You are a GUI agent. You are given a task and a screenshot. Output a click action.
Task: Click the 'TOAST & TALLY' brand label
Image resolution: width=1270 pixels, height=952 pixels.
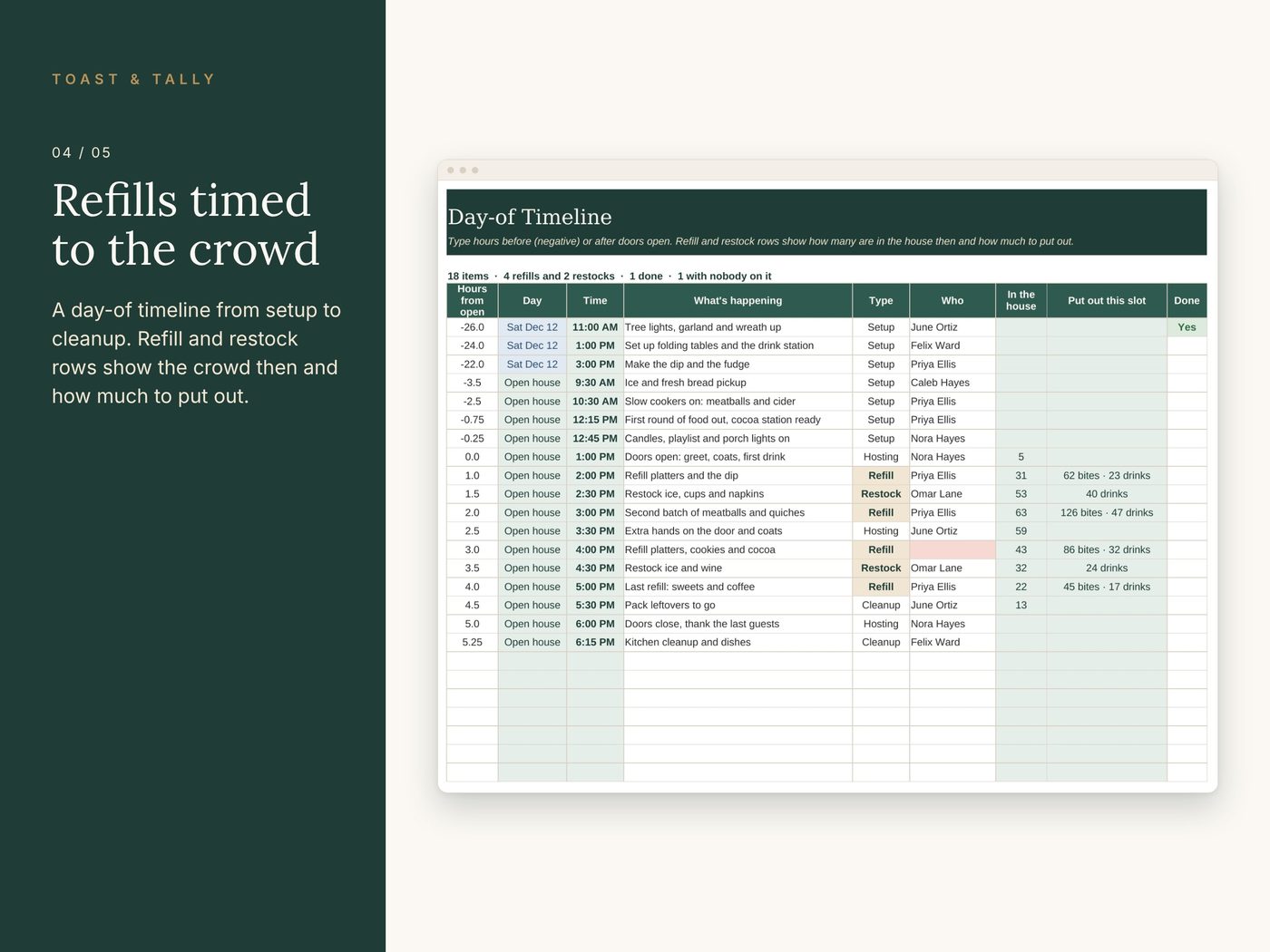pyautogui.click(x=133, y=80)
